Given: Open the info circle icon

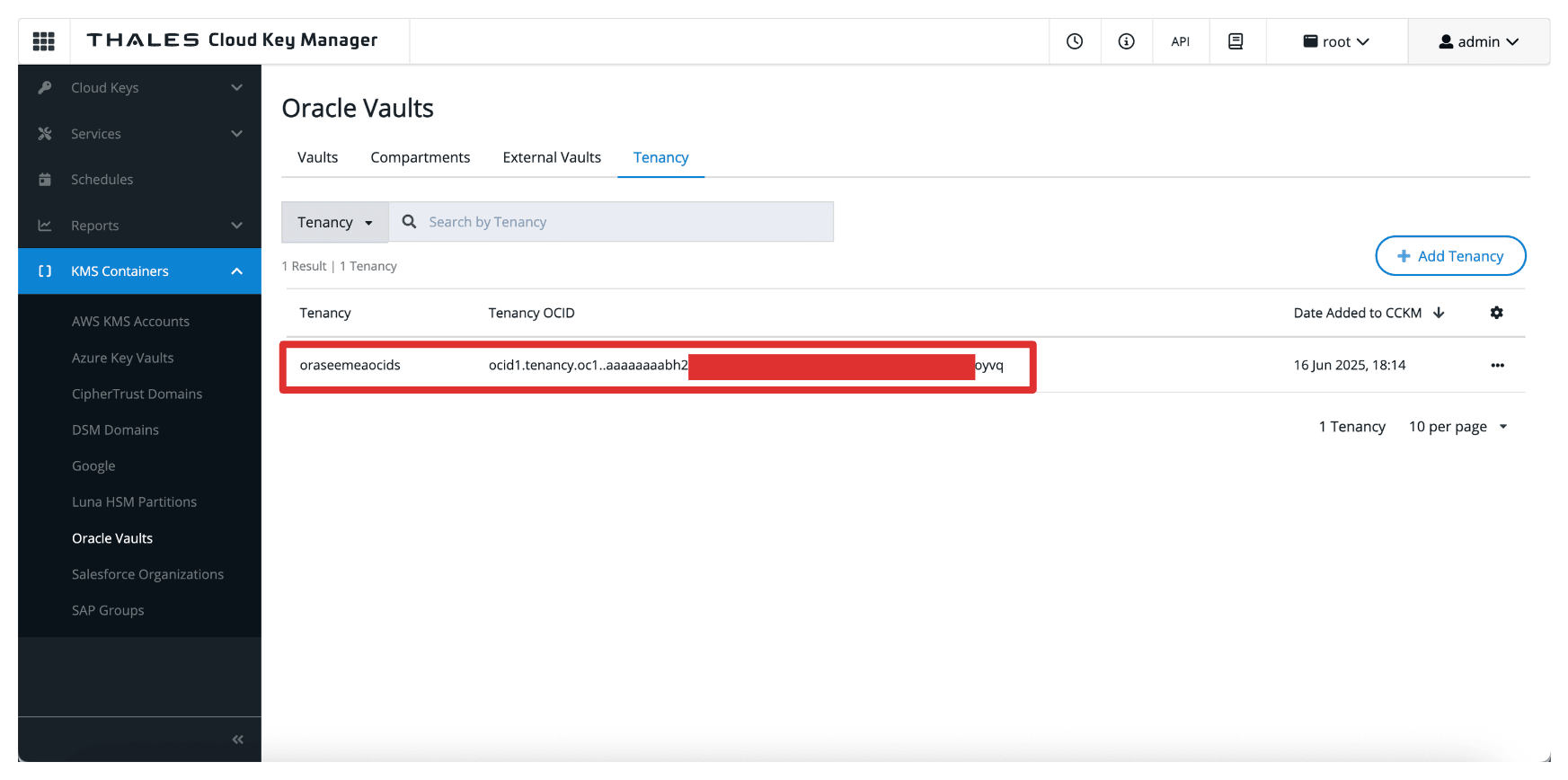Looking at the screenshot, I should coord(1127,41).
